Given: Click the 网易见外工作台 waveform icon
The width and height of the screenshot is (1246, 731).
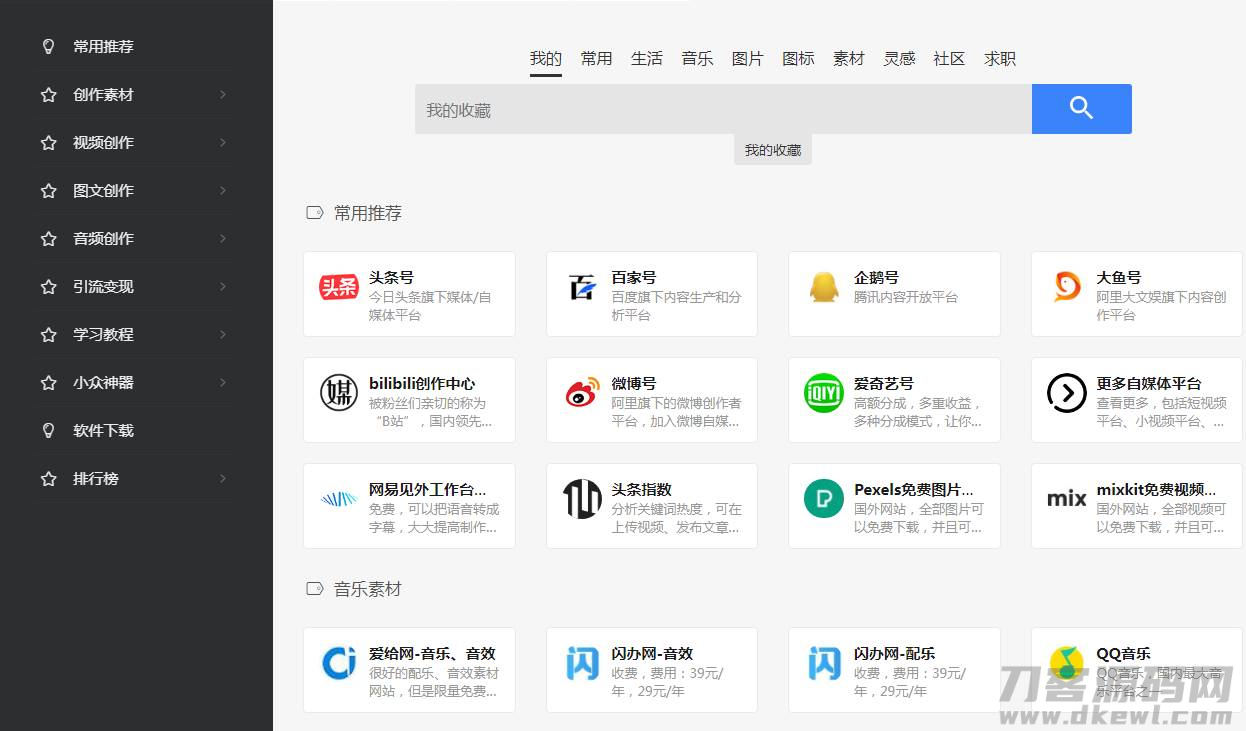Looking at the screenshot, I should coord(339,499).
